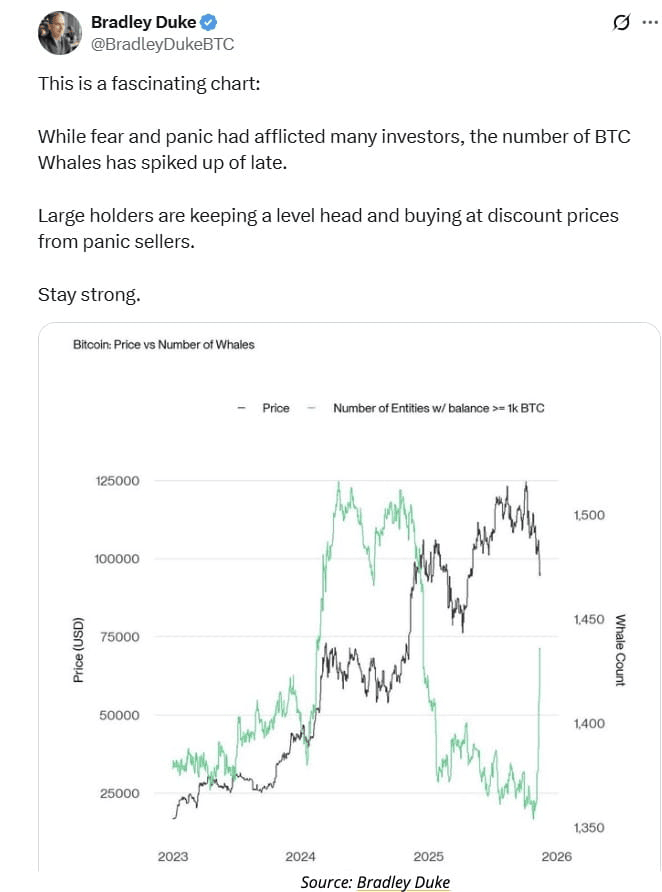Click the black Price legend line marker
This screenshot has height=892, width=662.
pos(241,409)
